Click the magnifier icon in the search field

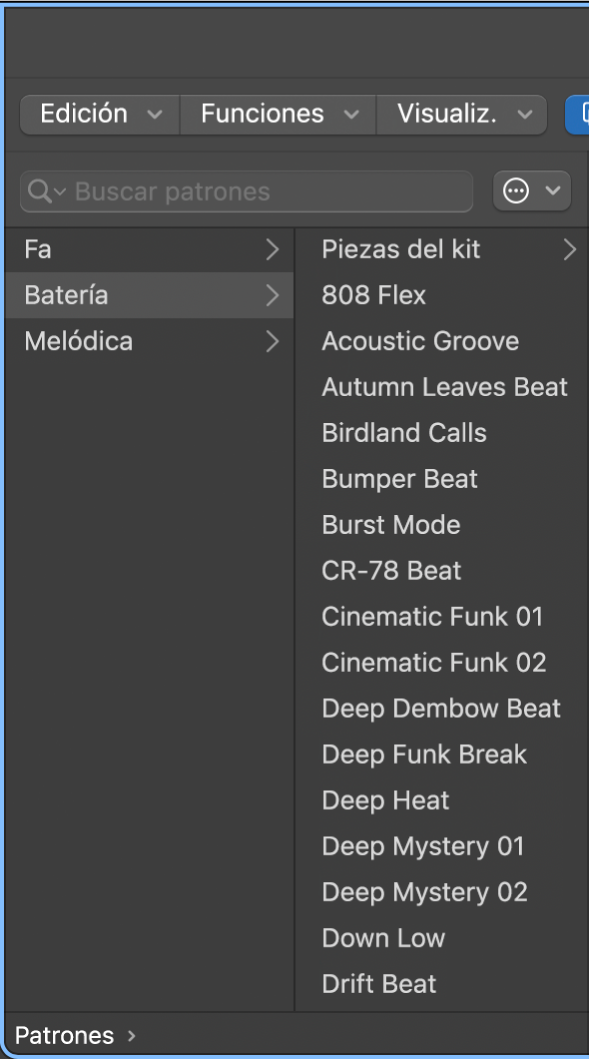click(40, 192)
